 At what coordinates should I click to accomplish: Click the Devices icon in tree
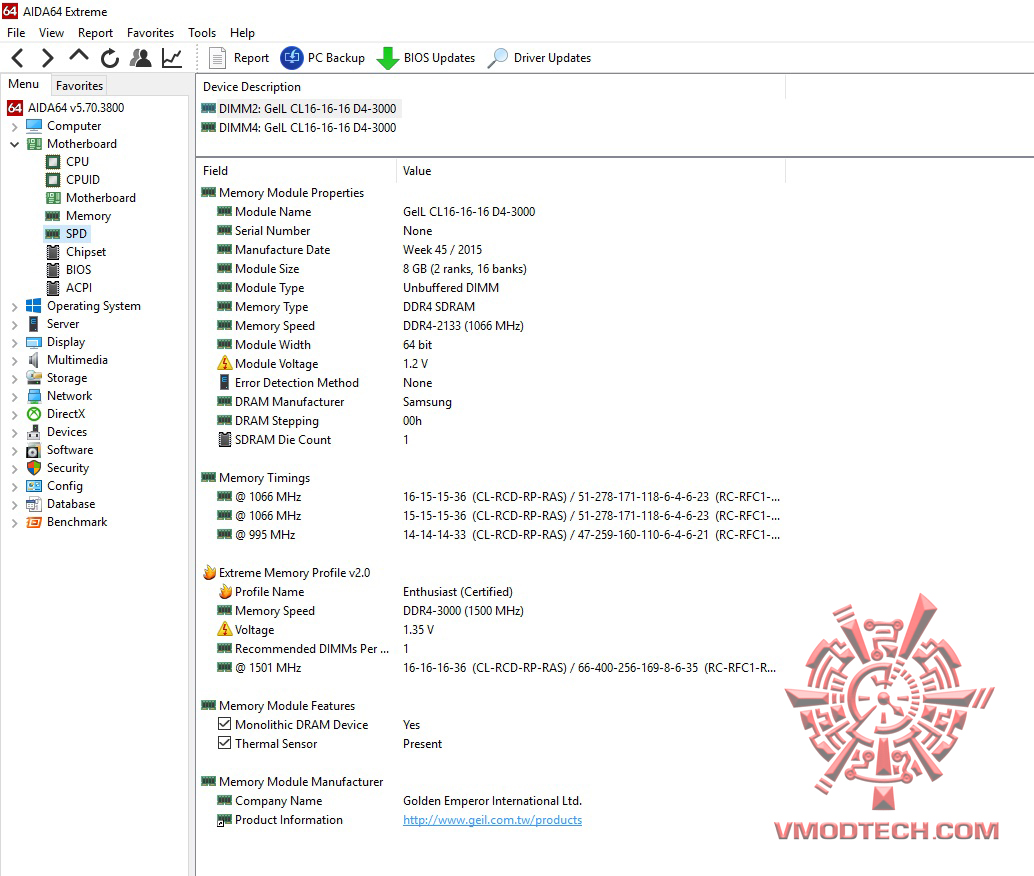click(34, 432)
